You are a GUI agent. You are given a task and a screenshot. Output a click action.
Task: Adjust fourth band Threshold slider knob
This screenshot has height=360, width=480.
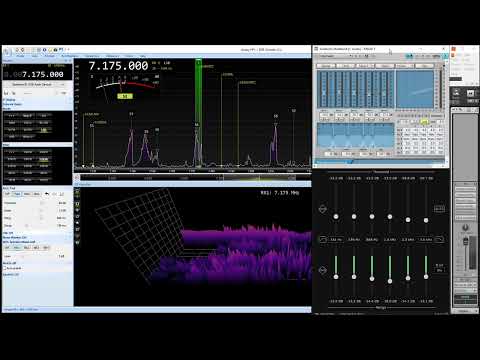pos(390,217)
